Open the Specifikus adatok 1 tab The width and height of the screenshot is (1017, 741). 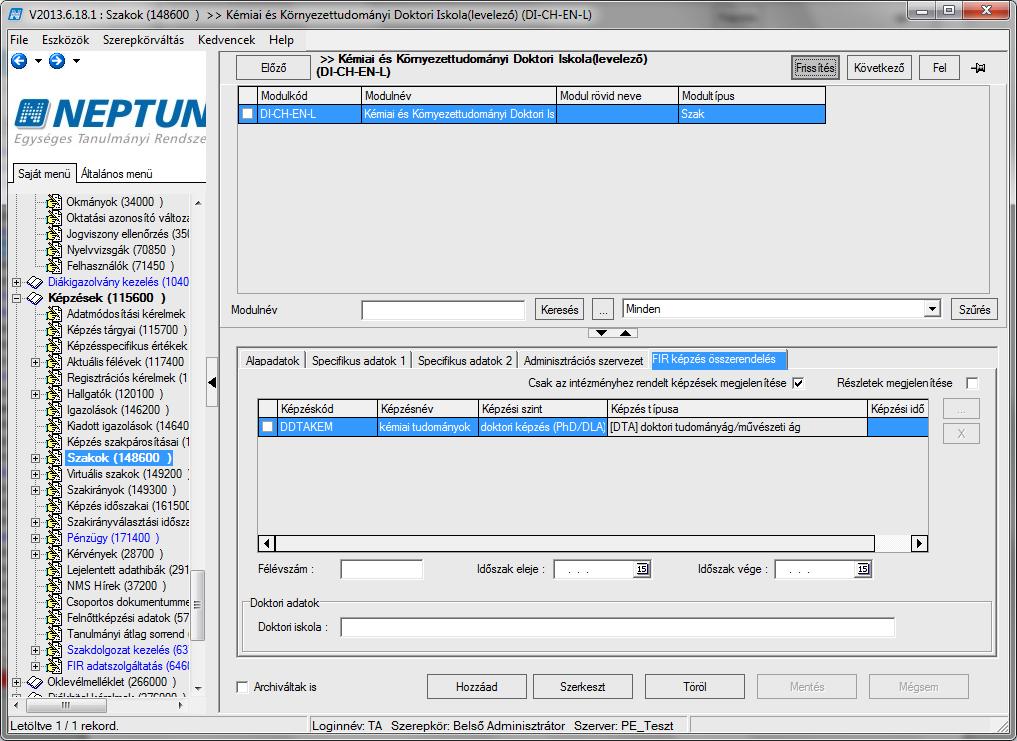tap(359, 361)
